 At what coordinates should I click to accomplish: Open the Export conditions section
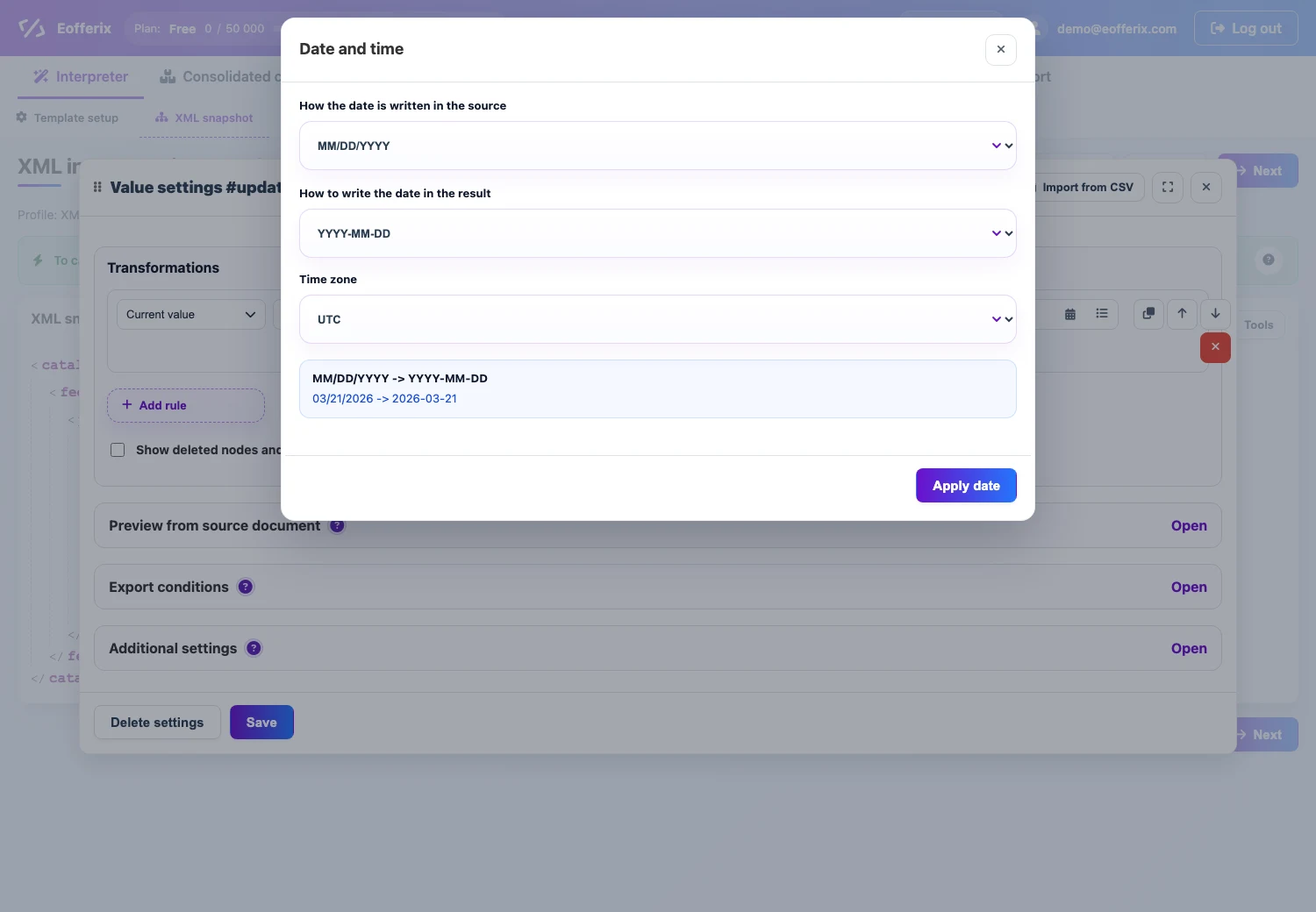pos(1189,587)
